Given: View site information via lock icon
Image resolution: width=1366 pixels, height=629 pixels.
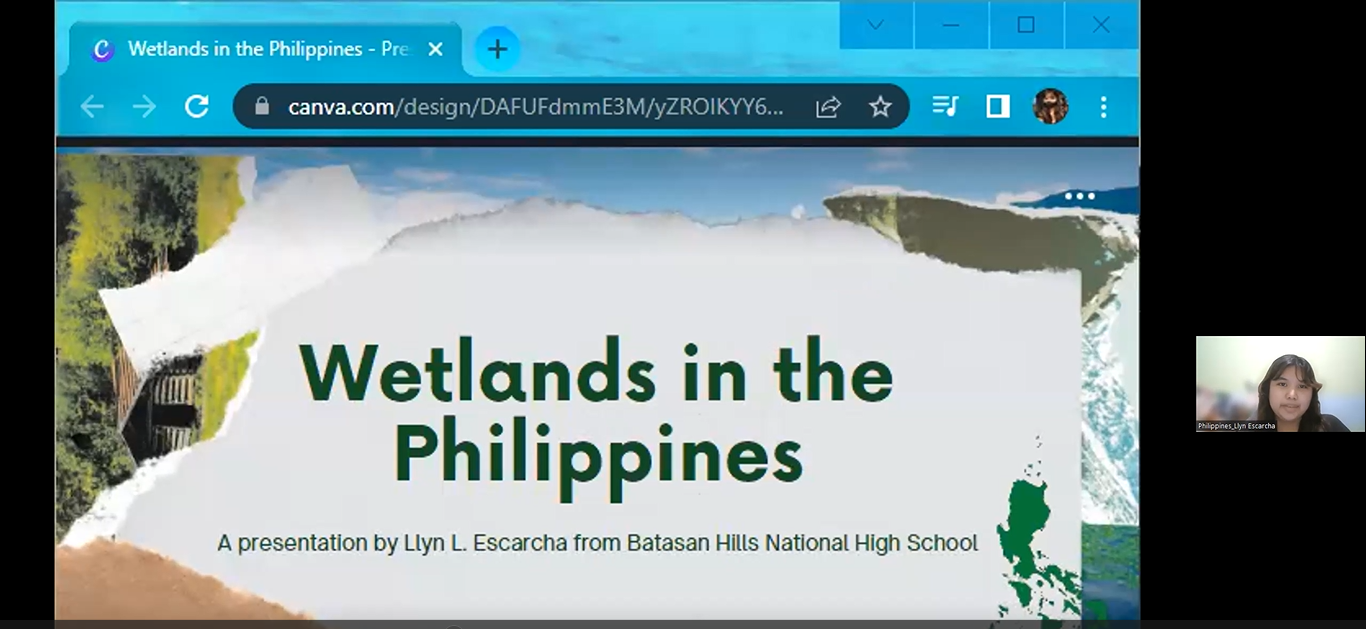Looking at the screenshot, I should click(x=262, y=107).
